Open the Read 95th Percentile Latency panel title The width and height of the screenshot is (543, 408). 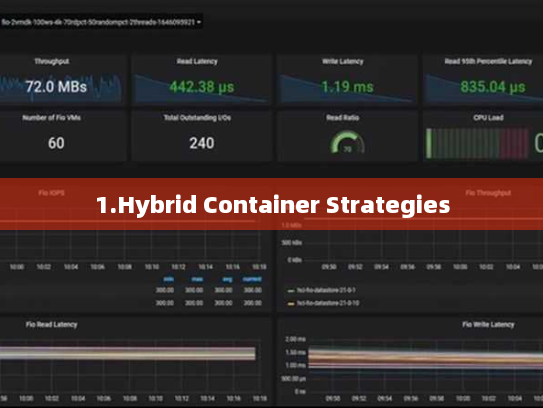(488, 61)
